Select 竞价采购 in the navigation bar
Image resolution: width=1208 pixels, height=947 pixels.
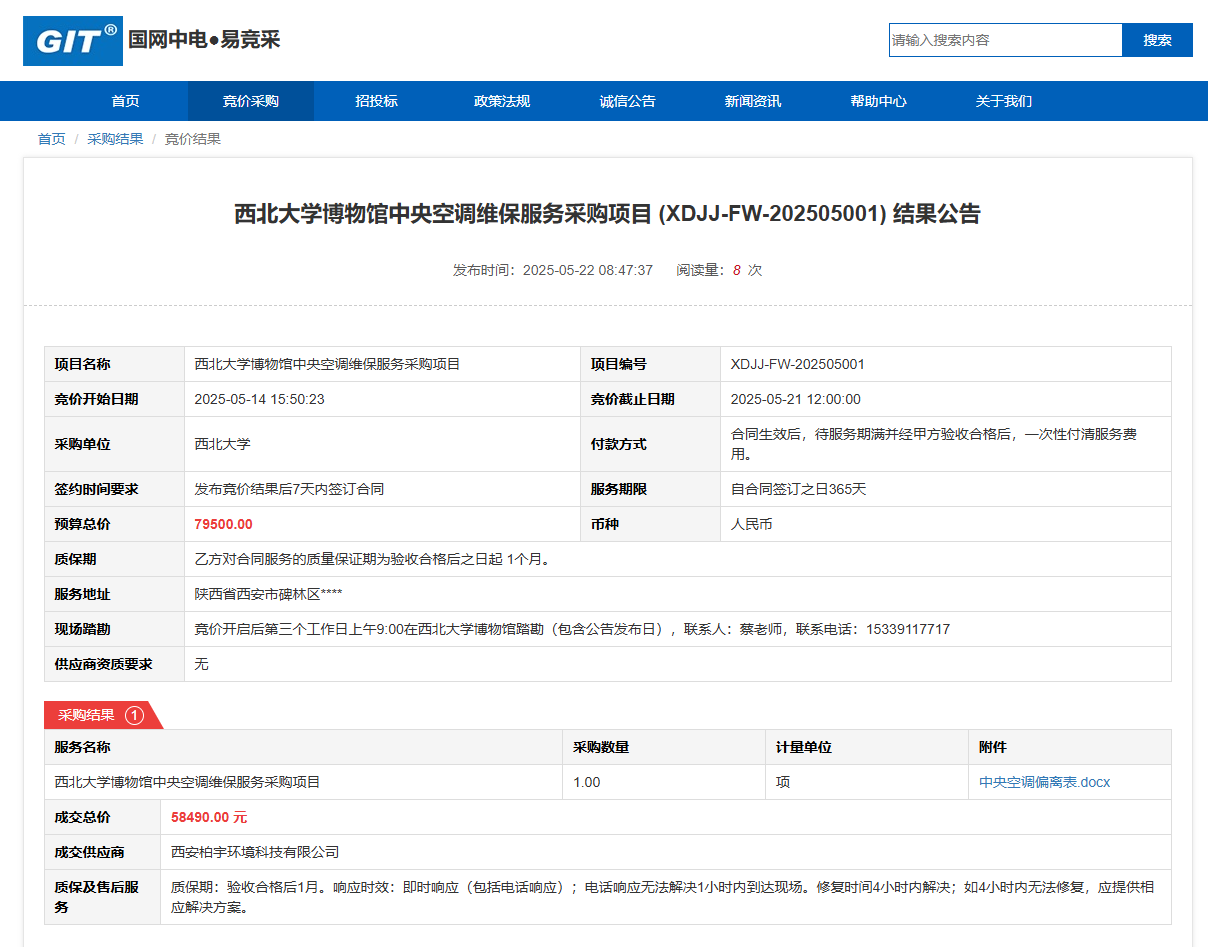pyautogui.click(x=250, y=101)
